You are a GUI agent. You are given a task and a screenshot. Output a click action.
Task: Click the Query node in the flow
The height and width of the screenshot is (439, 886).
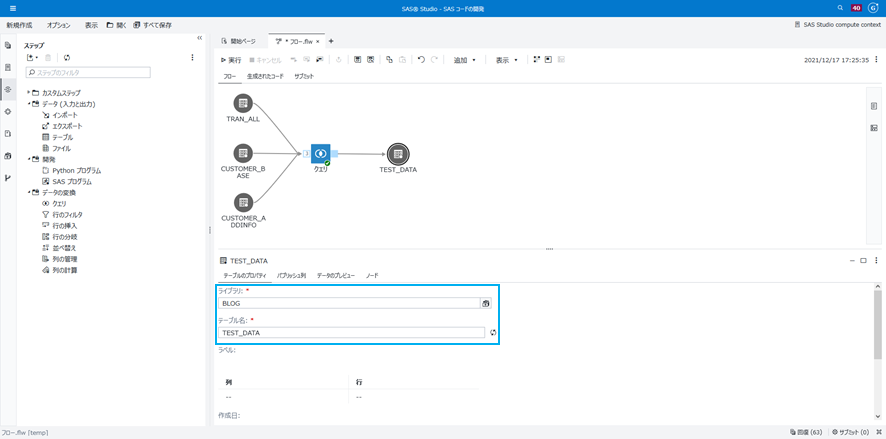point(320,153)
